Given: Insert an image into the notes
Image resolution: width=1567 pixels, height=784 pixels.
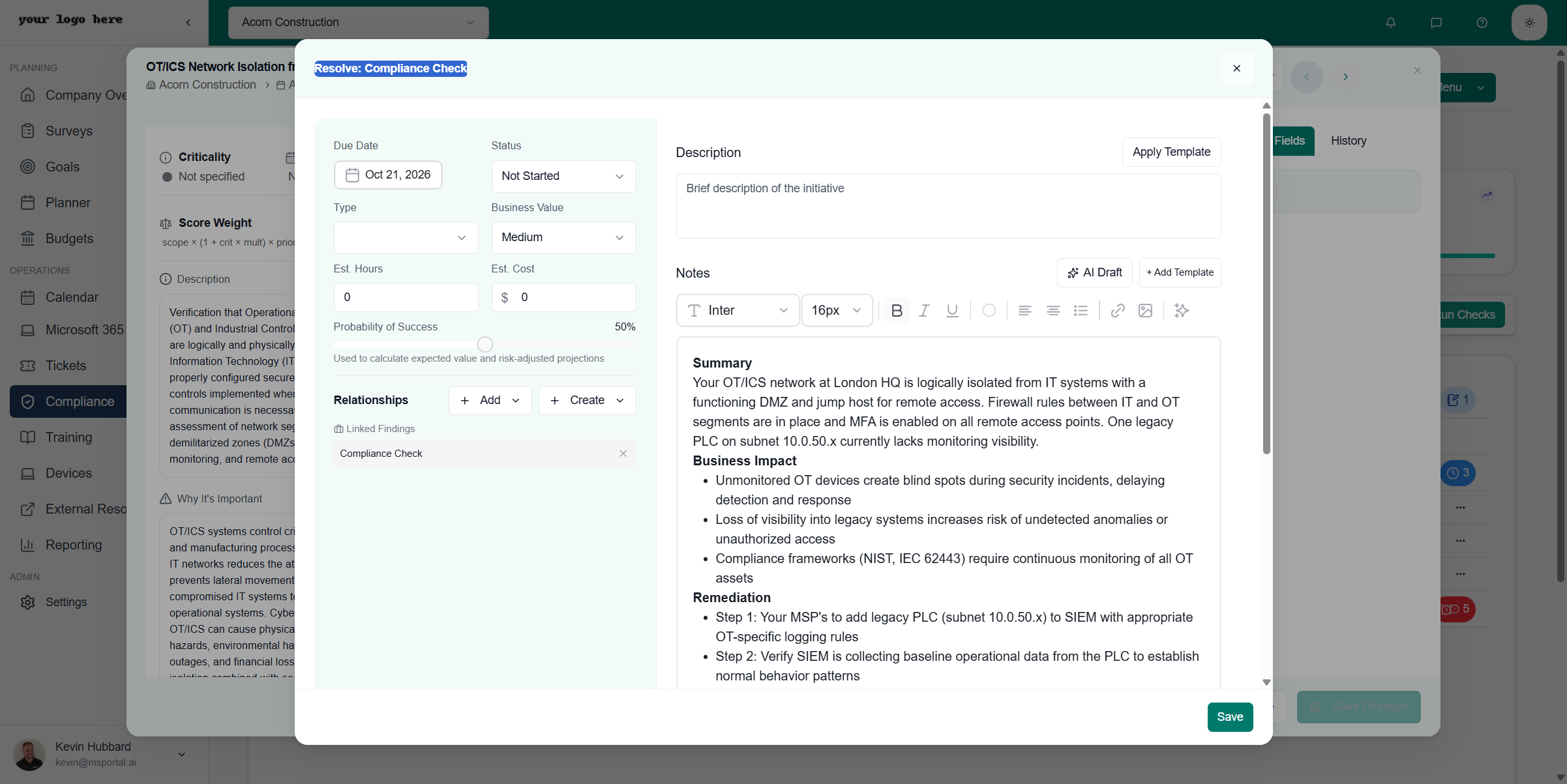Looking at the screenshot, I should click(x=1146, y=310).
